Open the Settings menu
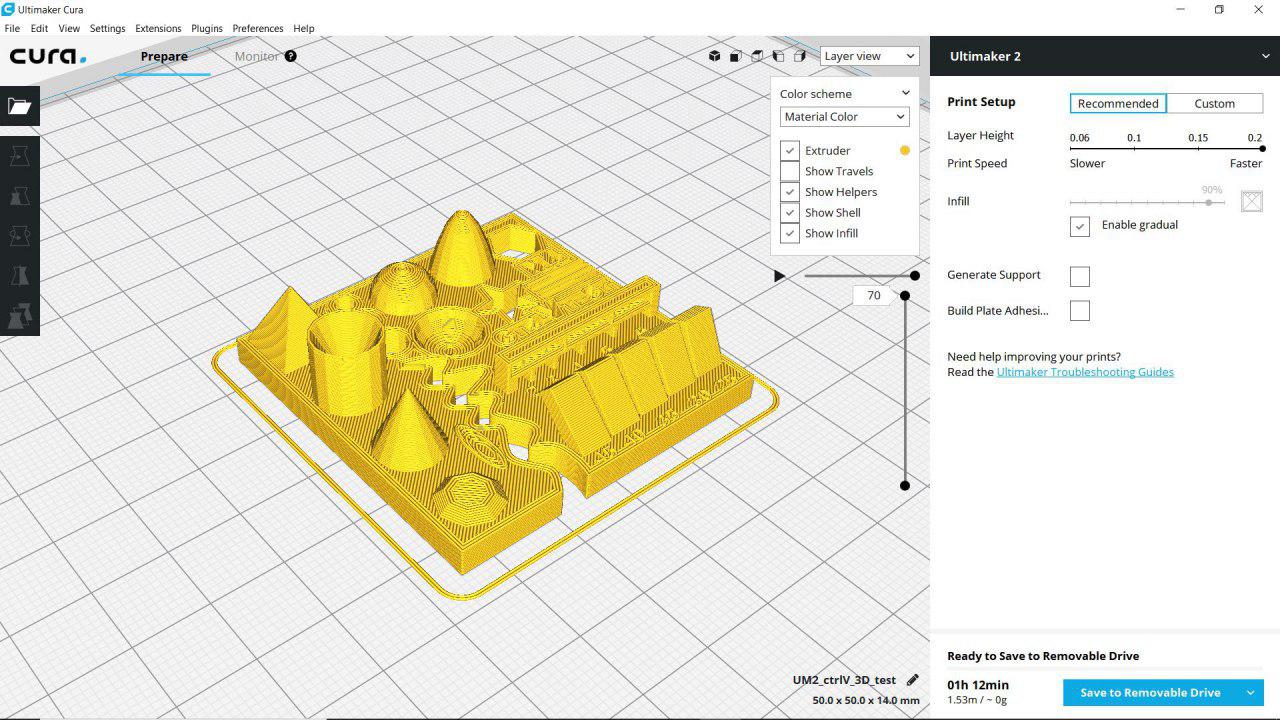The height and width of the screenshot is (720, 1280). pyautogui.click(x=108, y=28)
